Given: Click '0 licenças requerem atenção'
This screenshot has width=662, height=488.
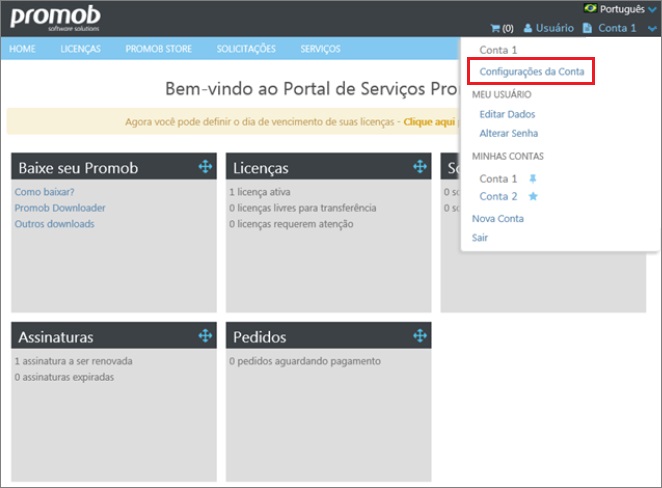Looking at the screenshot, I should [291, 224].
